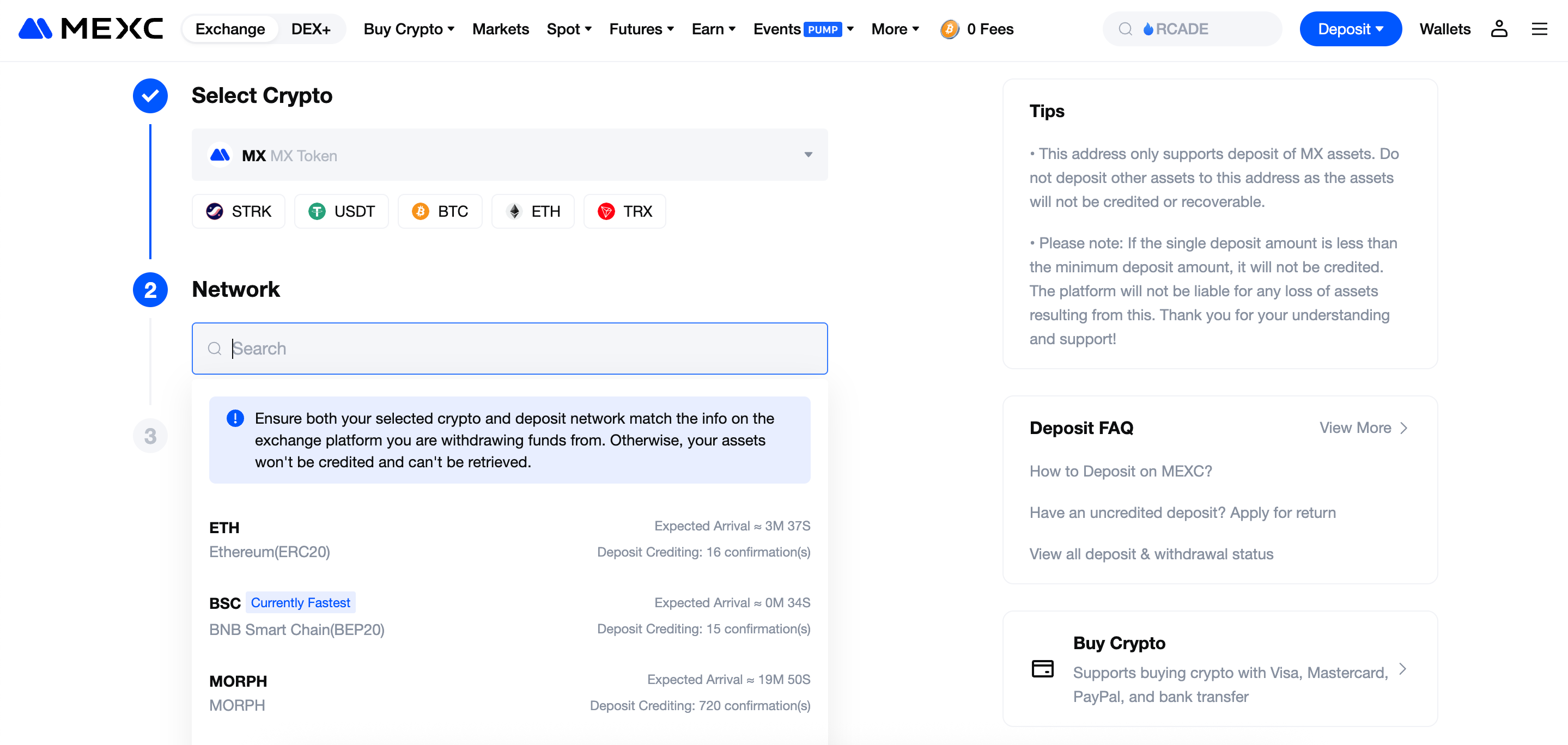
Task: Click the Currently Fastest badge
Action: pyautogui.click(x=300, y=602)
